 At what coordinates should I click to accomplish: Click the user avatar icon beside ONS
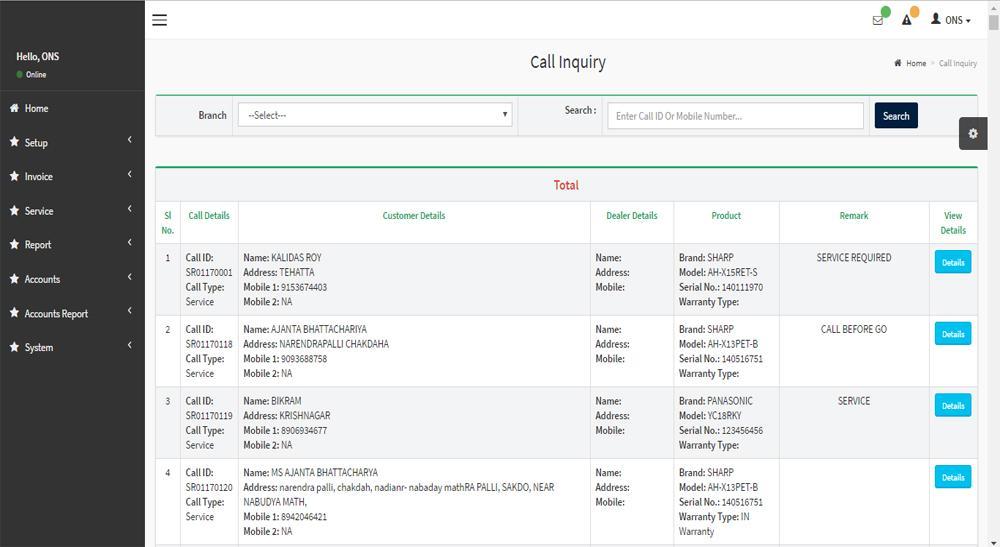tap(936, 19)
